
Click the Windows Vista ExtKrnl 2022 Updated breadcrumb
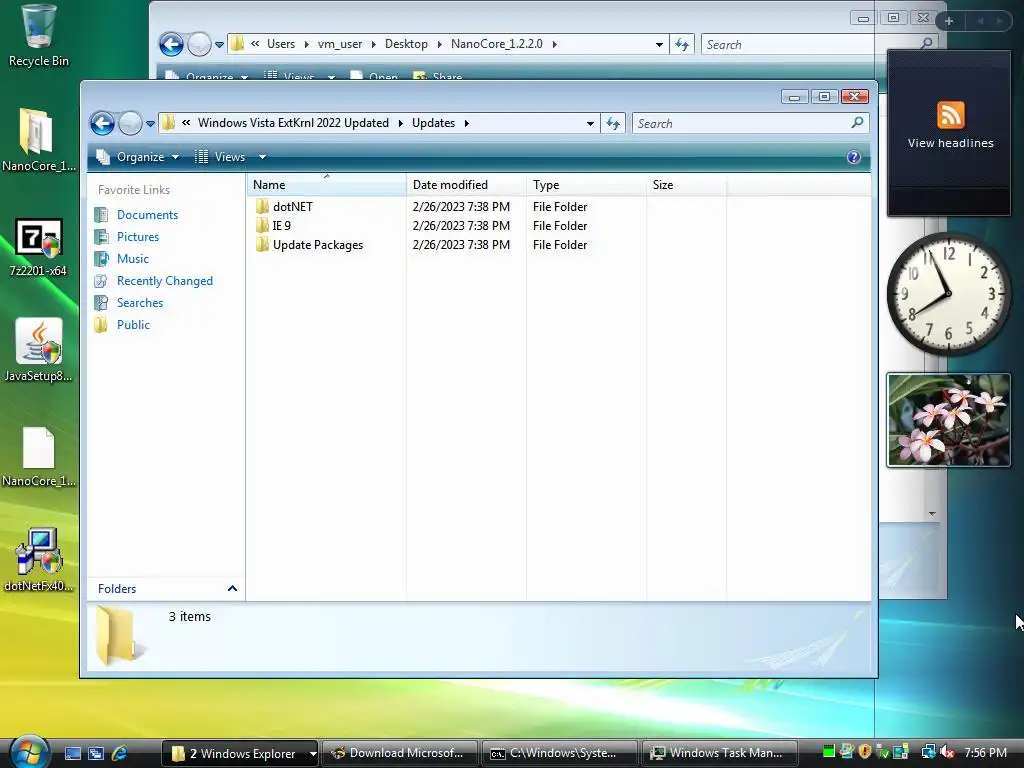(x=293, y=123)
